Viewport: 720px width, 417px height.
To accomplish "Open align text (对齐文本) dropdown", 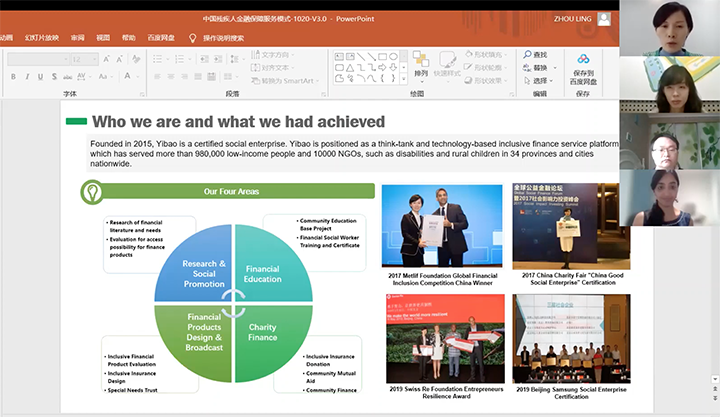I will pos(273,68).
